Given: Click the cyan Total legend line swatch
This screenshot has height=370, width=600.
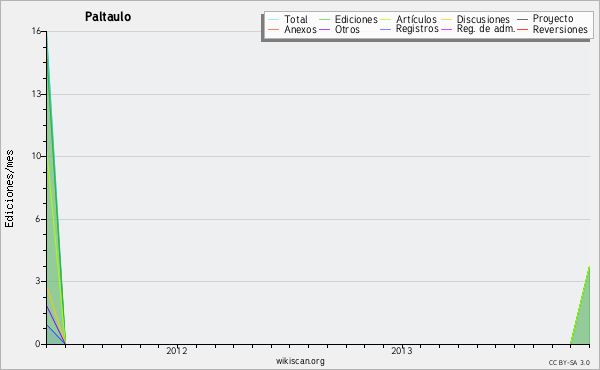Looking at the screenshot, I should tap(274, 19).
